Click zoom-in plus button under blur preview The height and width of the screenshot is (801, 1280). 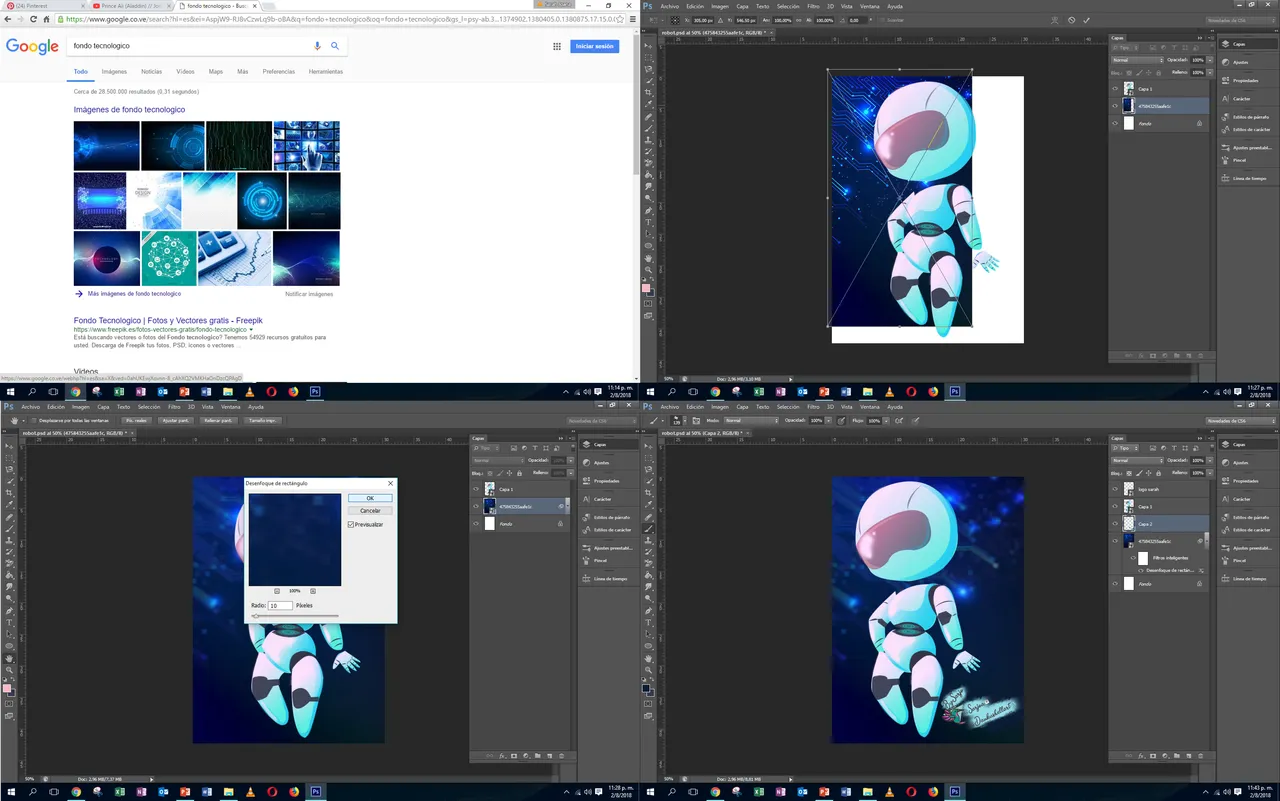(313, 591)
